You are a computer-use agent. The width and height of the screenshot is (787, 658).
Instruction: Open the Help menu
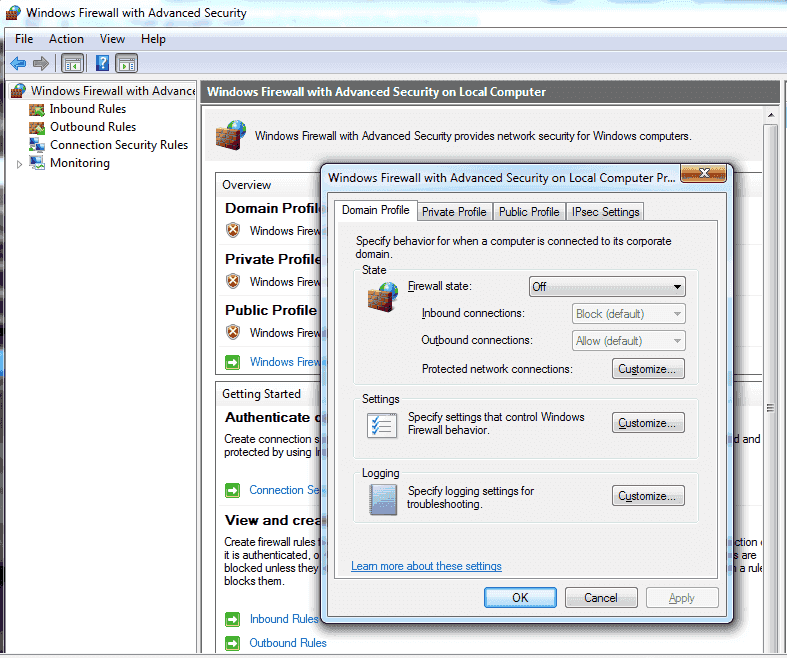point(153,39)
